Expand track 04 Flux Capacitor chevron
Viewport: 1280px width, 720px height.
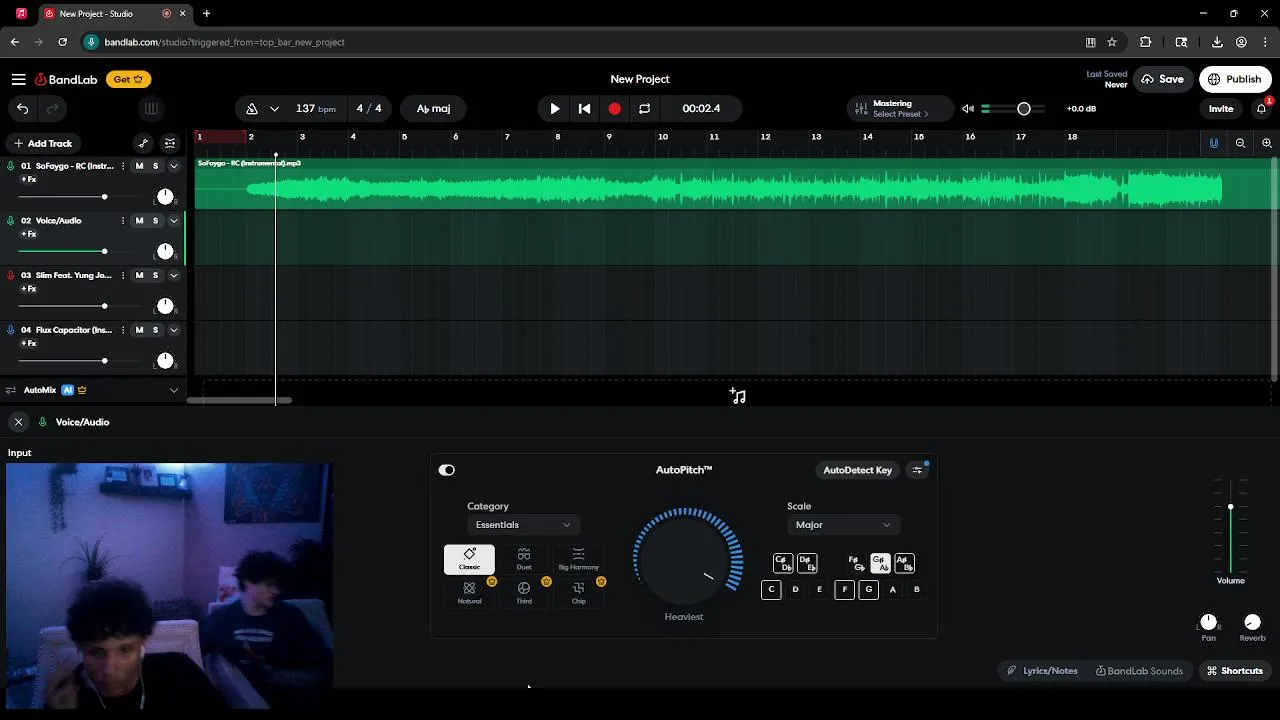(x=173, y=330)
